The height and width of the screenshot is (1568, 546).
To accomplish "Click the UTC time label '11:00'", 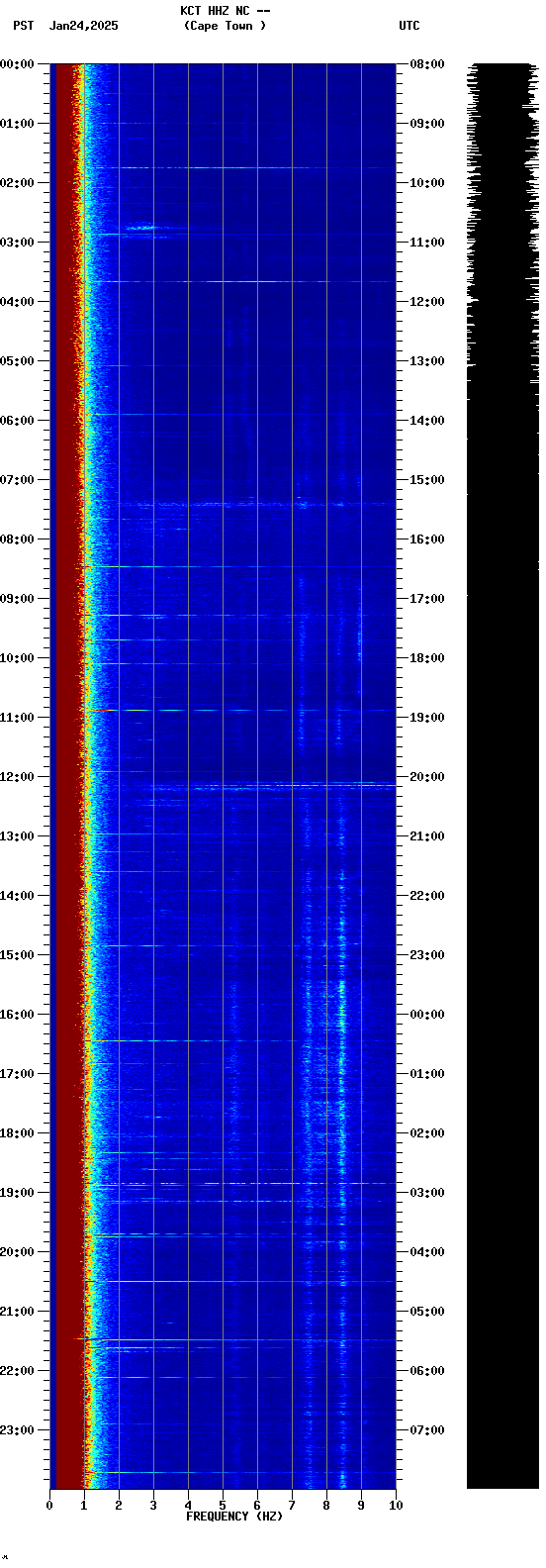I will click(427, 243).
